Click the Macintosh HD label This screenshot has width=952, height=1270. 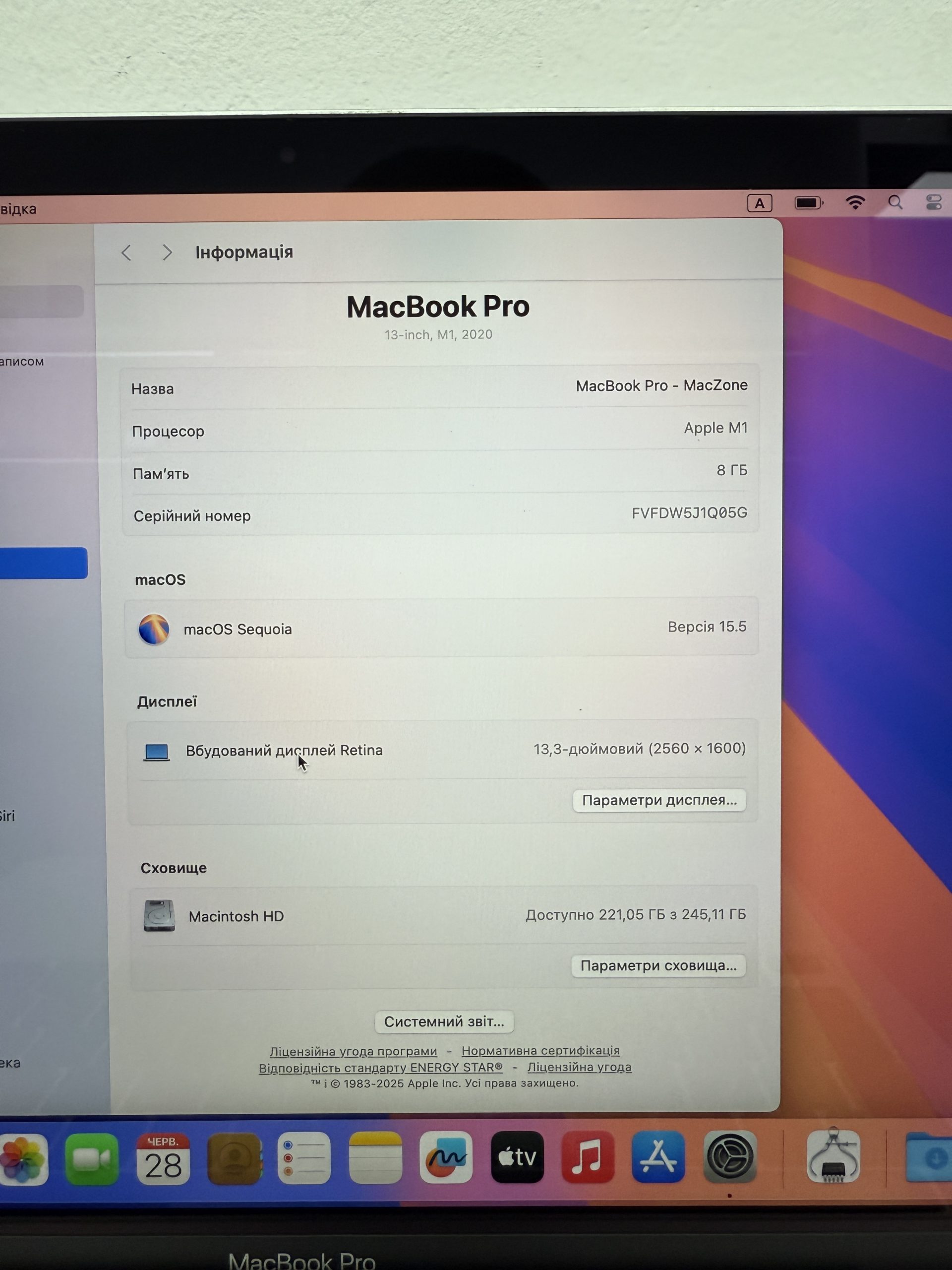(x=237, y=916)
